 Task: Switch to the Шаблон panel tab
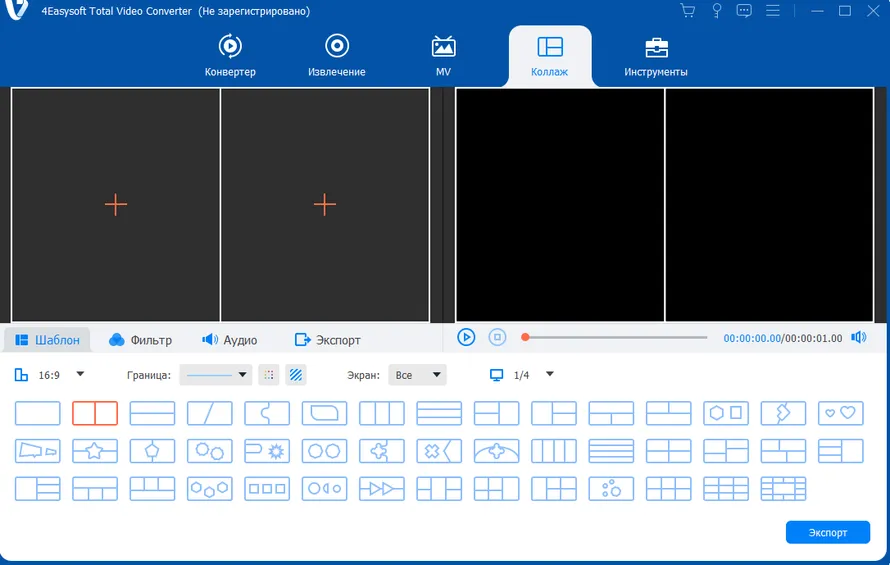[x=47, y=340]
